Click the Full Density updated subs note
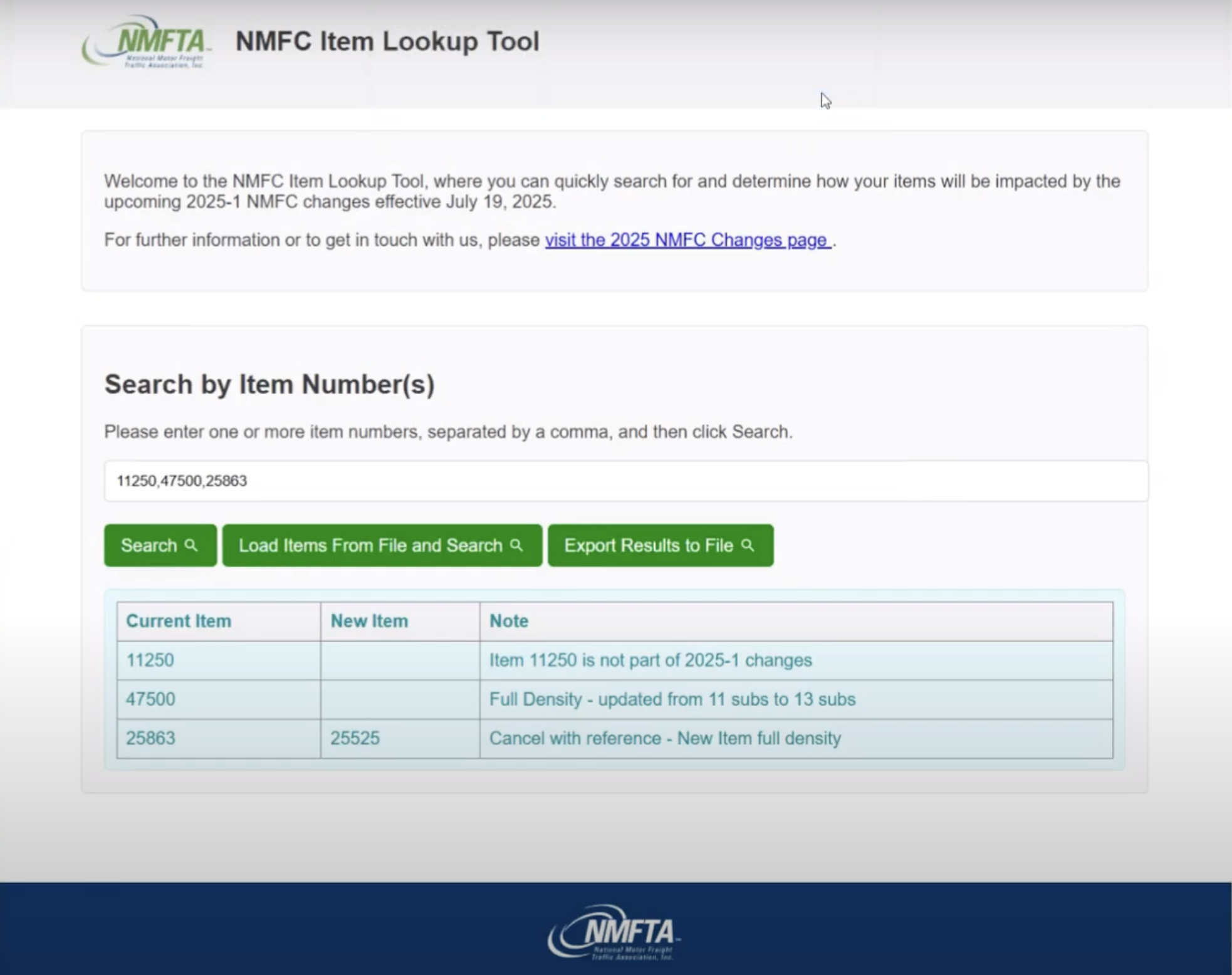This screenshot has width=1232, height=975. pyautogui.click(x=672, y=699)
